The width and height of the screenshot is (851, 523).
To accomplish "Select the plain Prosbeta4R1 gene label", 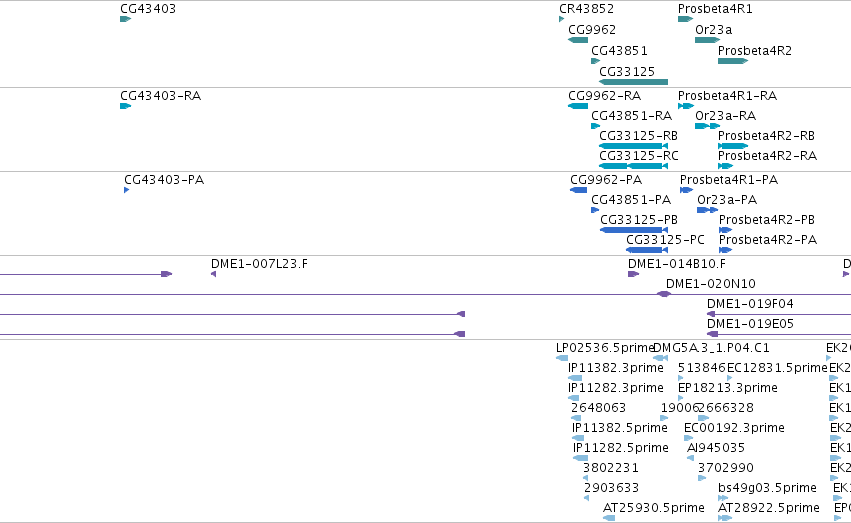I will [x=715, y=9].
